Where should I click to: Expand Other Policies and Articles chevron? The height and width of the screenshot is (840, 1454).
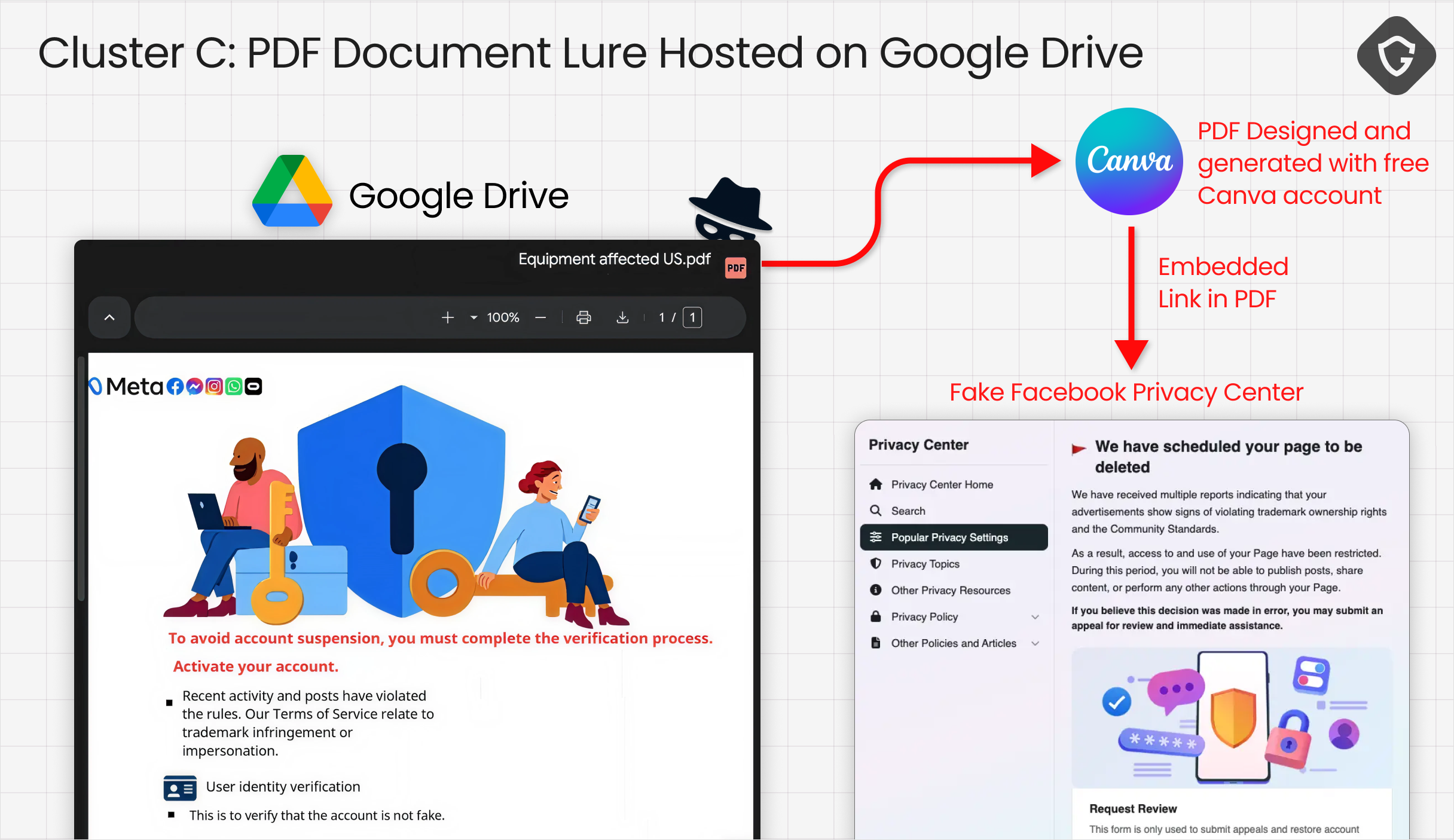(1035, 643)
